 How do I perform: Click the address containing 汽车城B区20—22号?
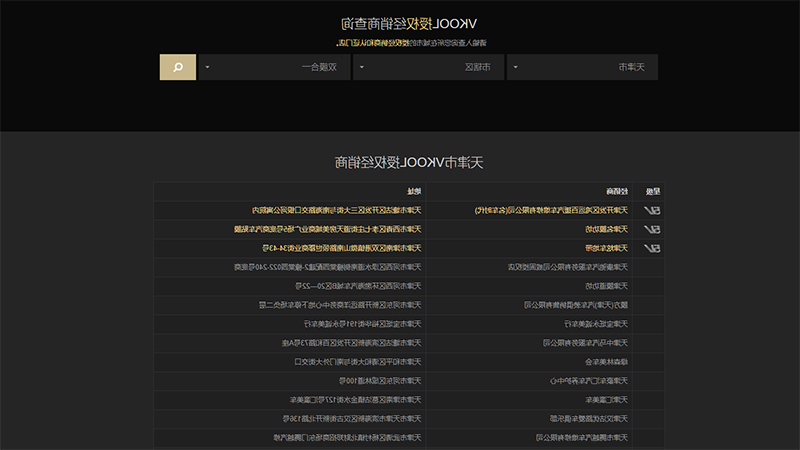tap(358, 286)
